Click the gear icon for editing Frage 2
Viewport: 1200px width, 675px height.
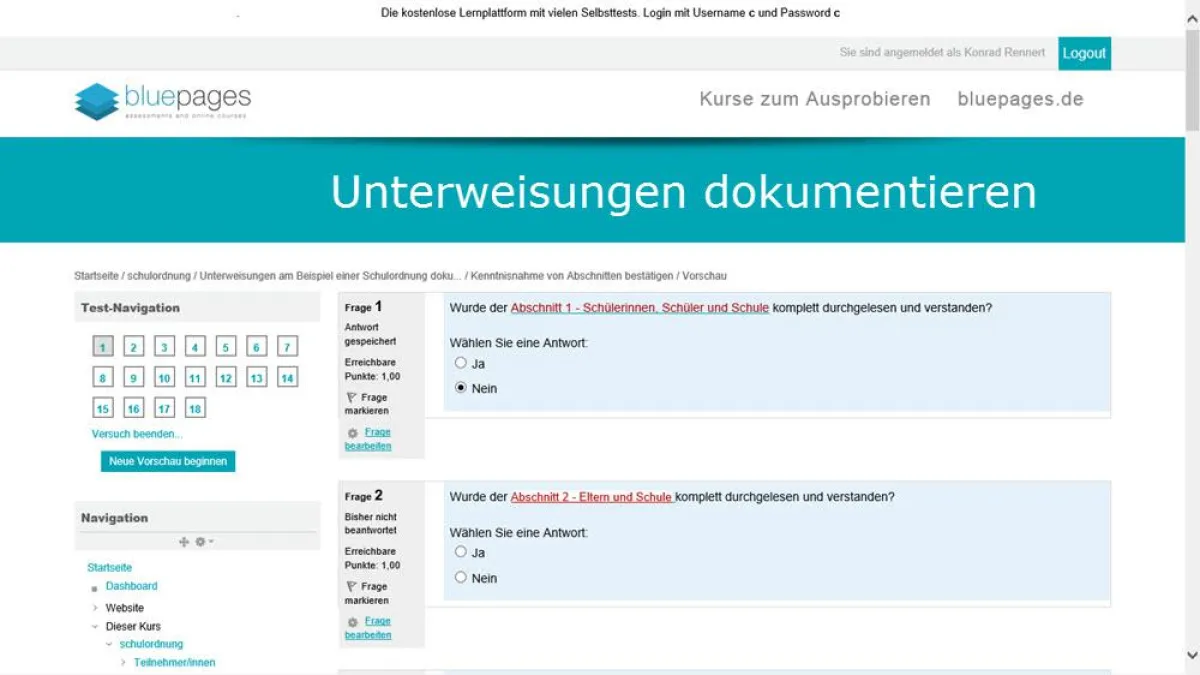352,621
